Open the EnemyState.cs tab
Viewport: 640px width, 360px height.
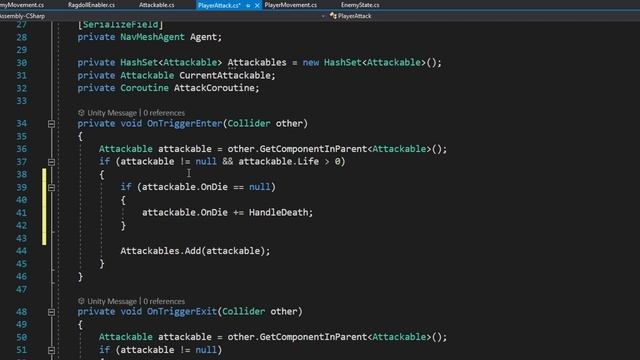click(x=360, y=5)
